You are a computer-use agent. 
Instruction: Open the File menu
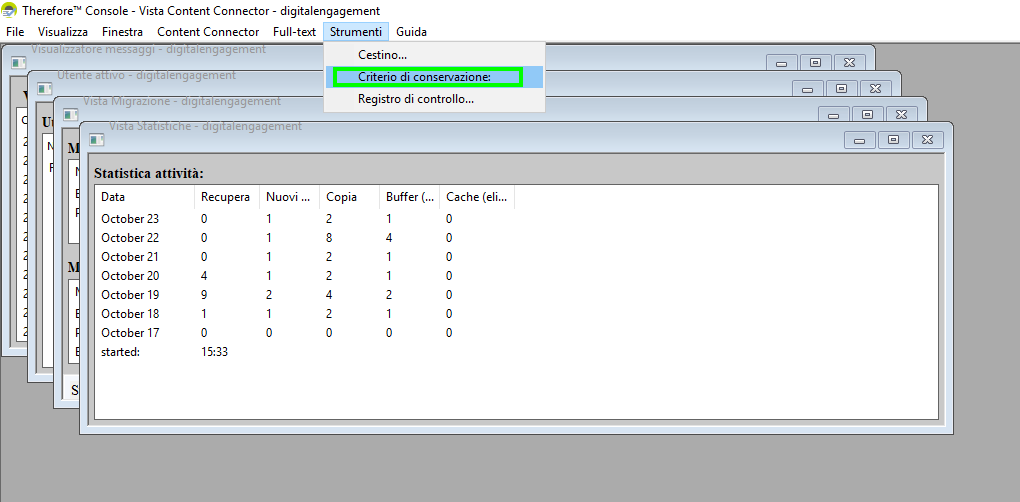15,32
